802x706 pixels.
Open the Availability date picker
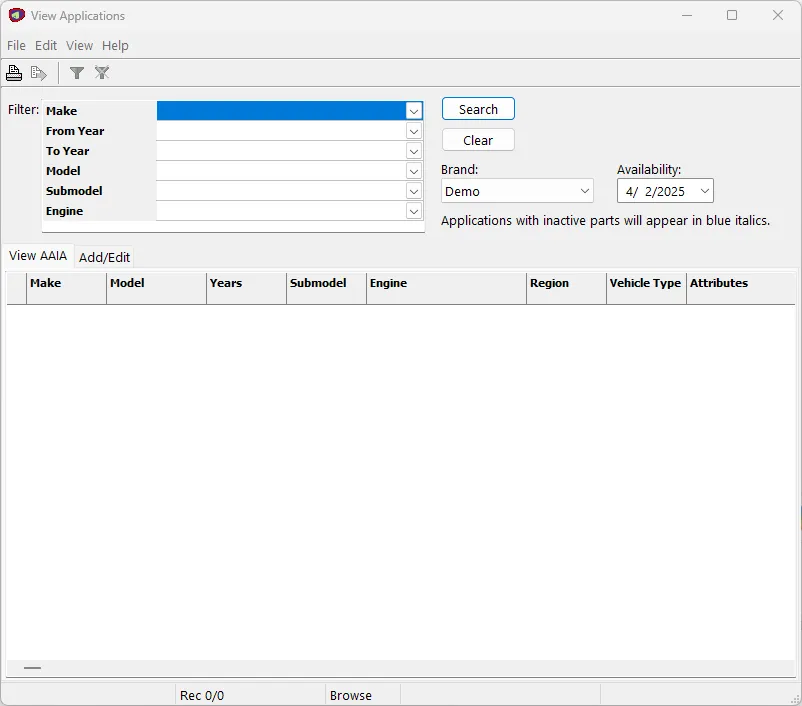pyautogui.click(x=704, y=191)
